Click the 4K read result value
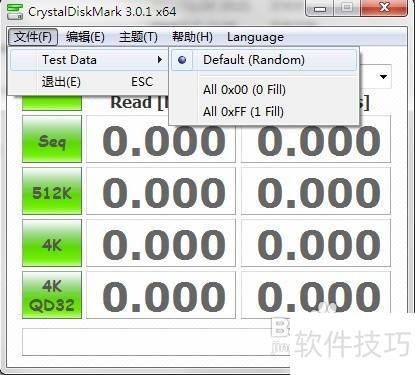Viewport: 415px width, 375px height. pos(161,243)
